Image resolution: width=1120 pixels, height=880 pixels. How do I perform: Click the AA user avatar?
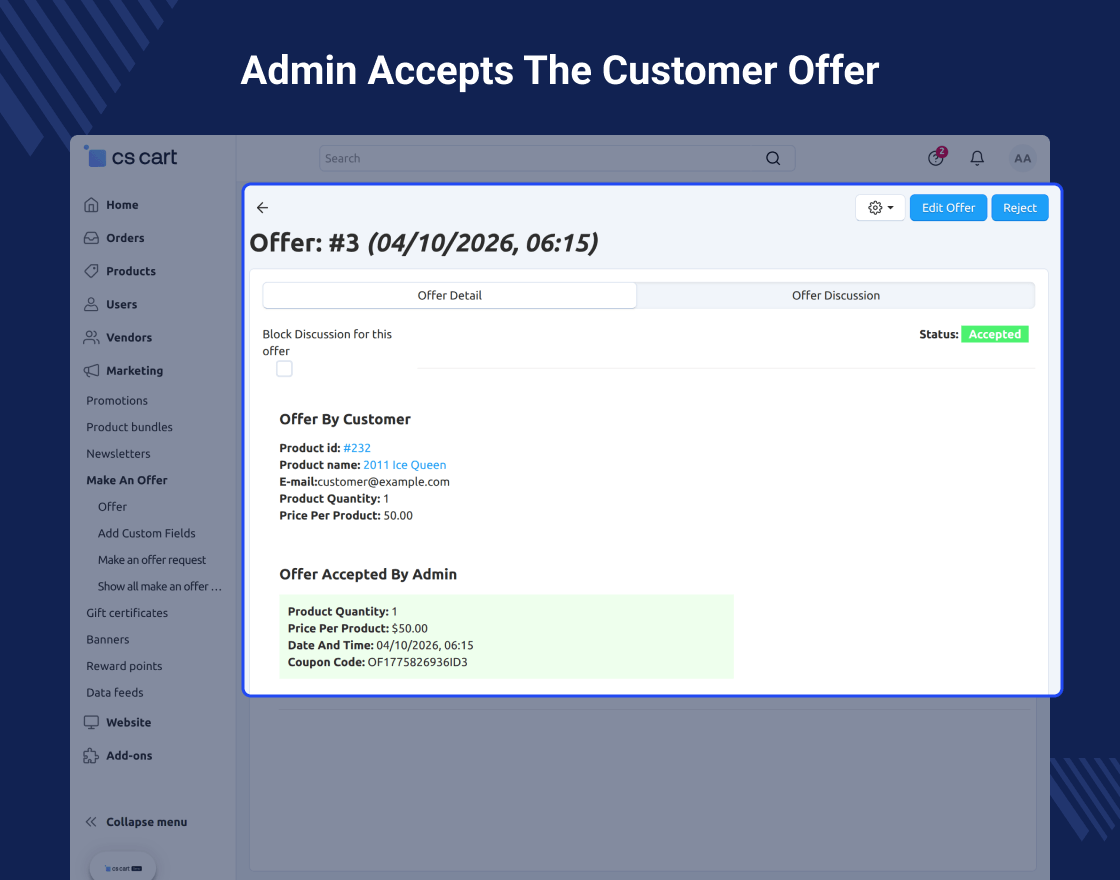(x=1022, y=159)
